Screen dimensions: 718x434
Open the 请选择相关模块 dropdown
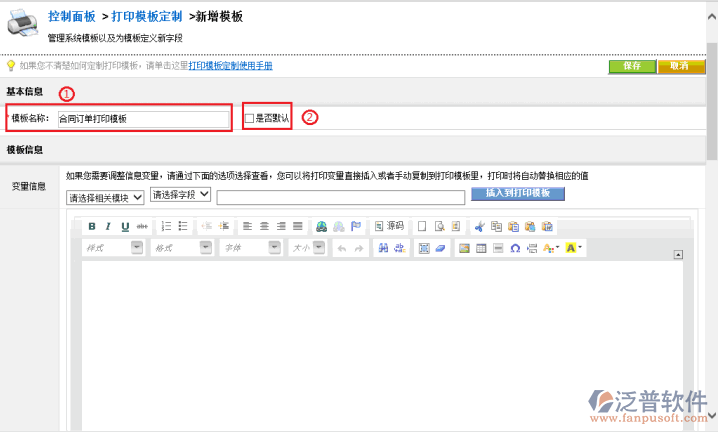pos(105,197)
